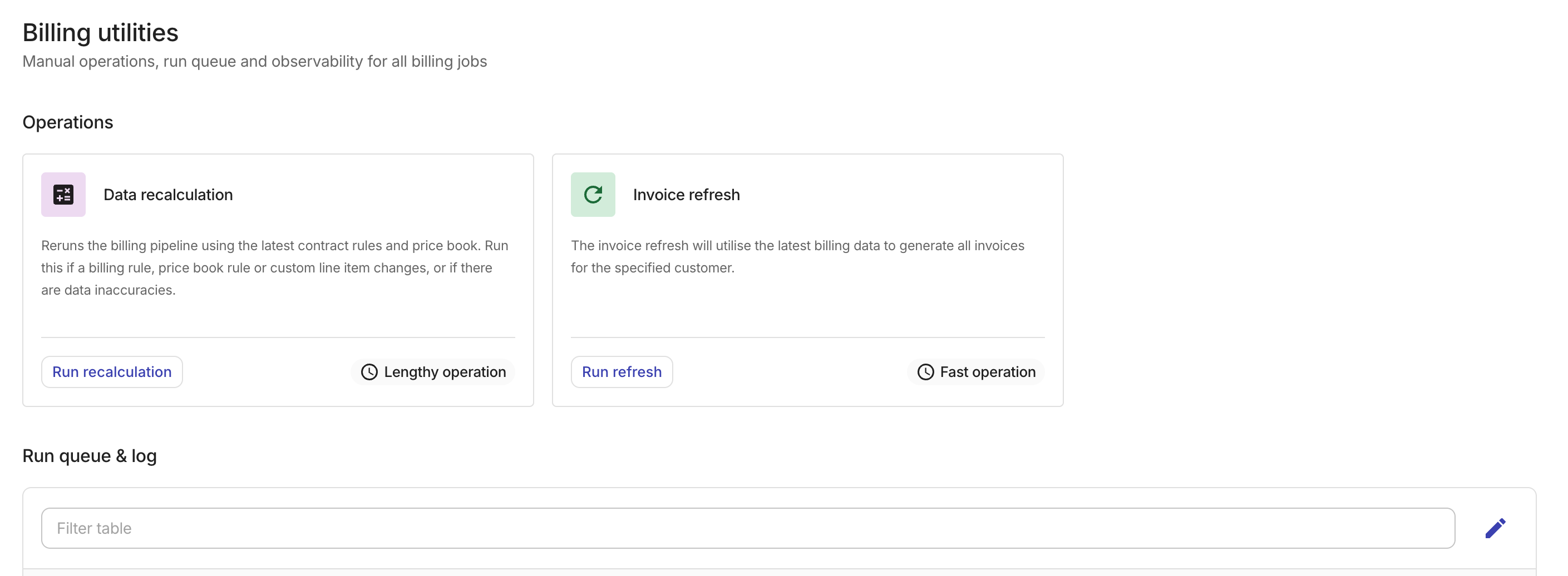Click the 'Reruns the billing pipeline' description text

275,268
